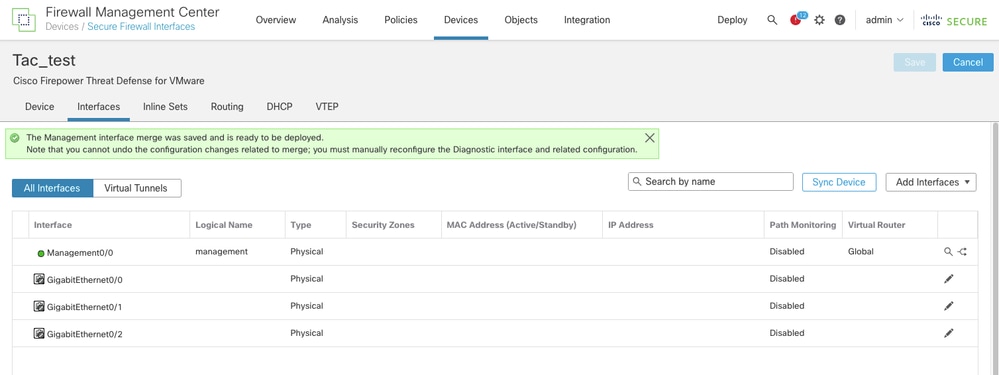Dismiss the Management merge success banner
The image size is (999, 375).
coord(650,138)
